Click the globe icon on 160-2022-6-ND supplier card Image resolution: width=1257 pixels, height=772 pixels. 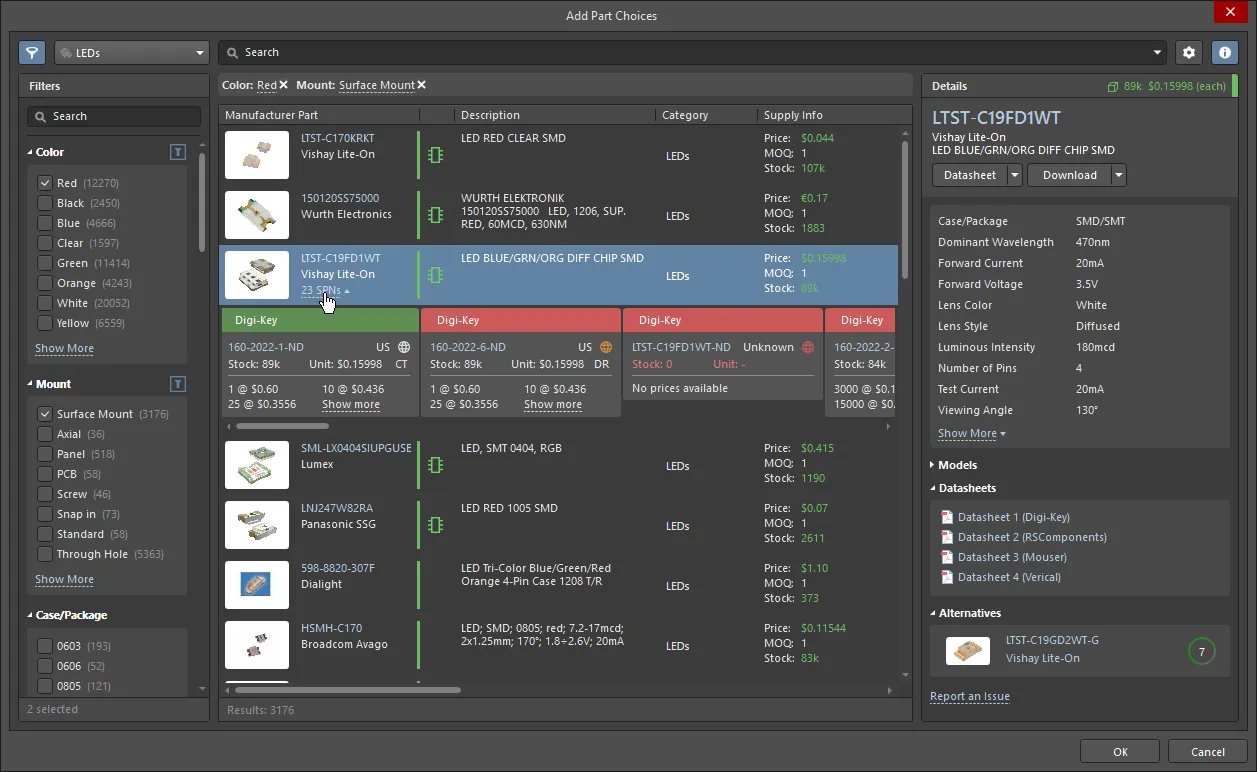click(606, 347)
